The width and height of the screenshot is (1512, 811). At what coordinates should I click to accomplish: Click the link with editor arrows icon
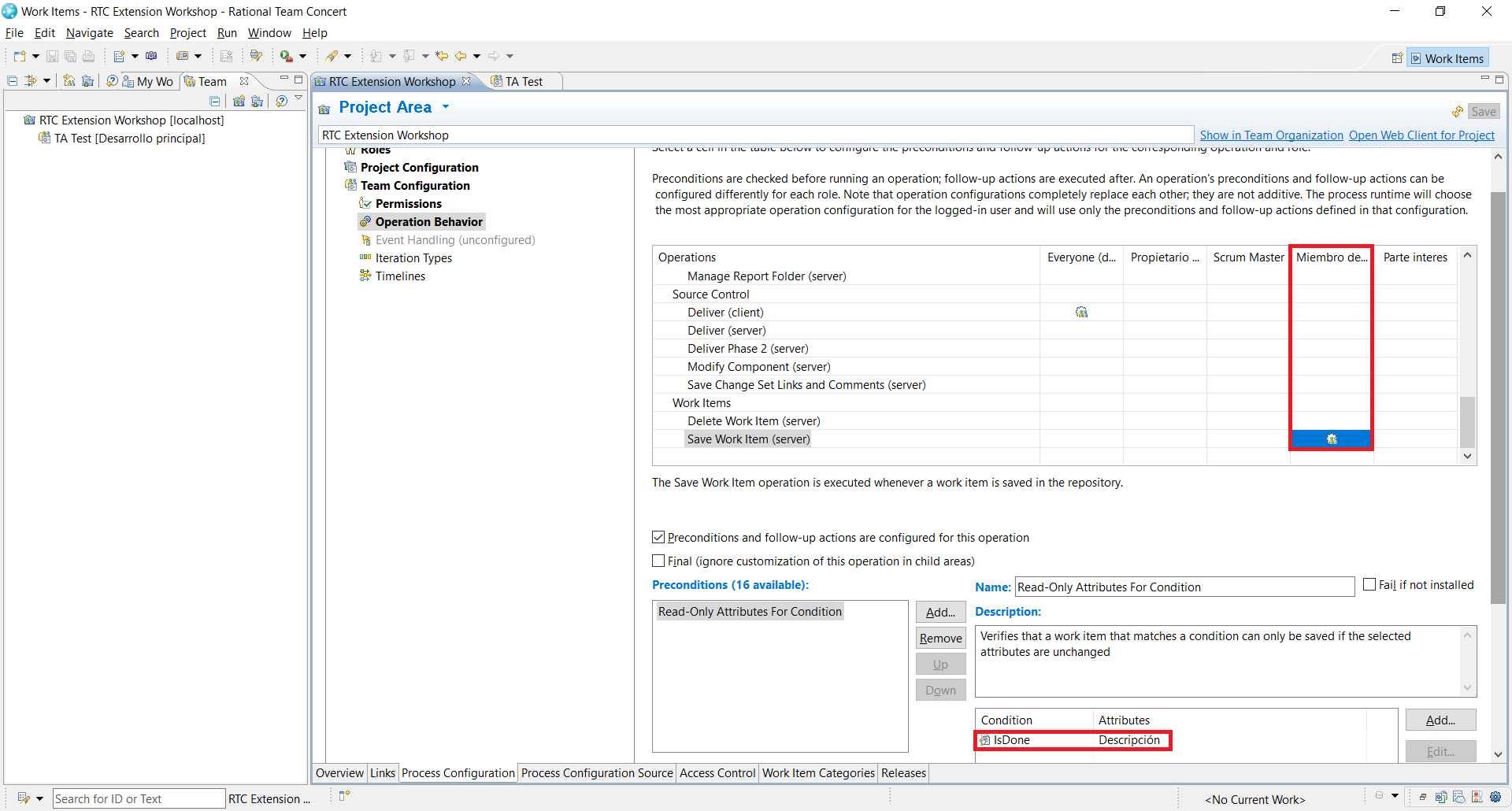tap(31, 81)
